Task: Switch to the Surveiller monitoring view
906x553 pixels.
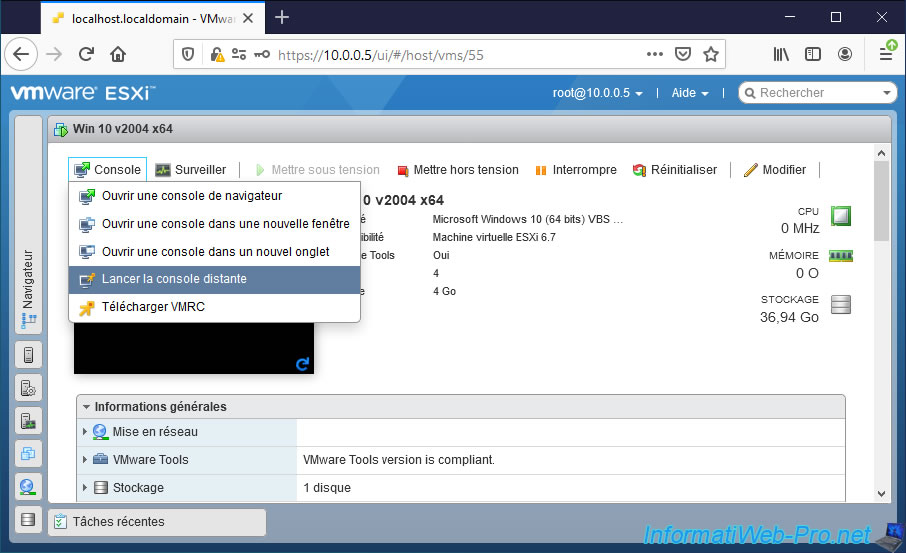Action: (191, 169)
